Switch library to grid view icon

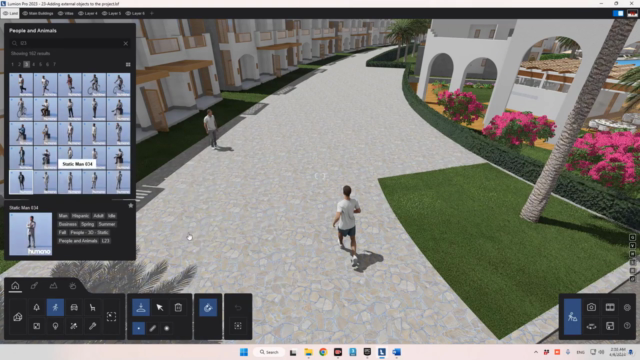pos(128,64)
